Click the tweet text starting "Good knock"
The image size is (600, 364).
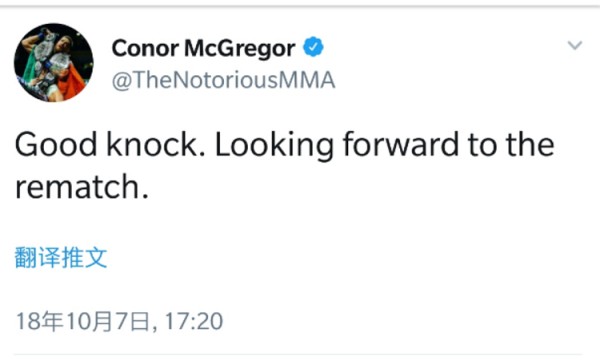click(284, 166)
